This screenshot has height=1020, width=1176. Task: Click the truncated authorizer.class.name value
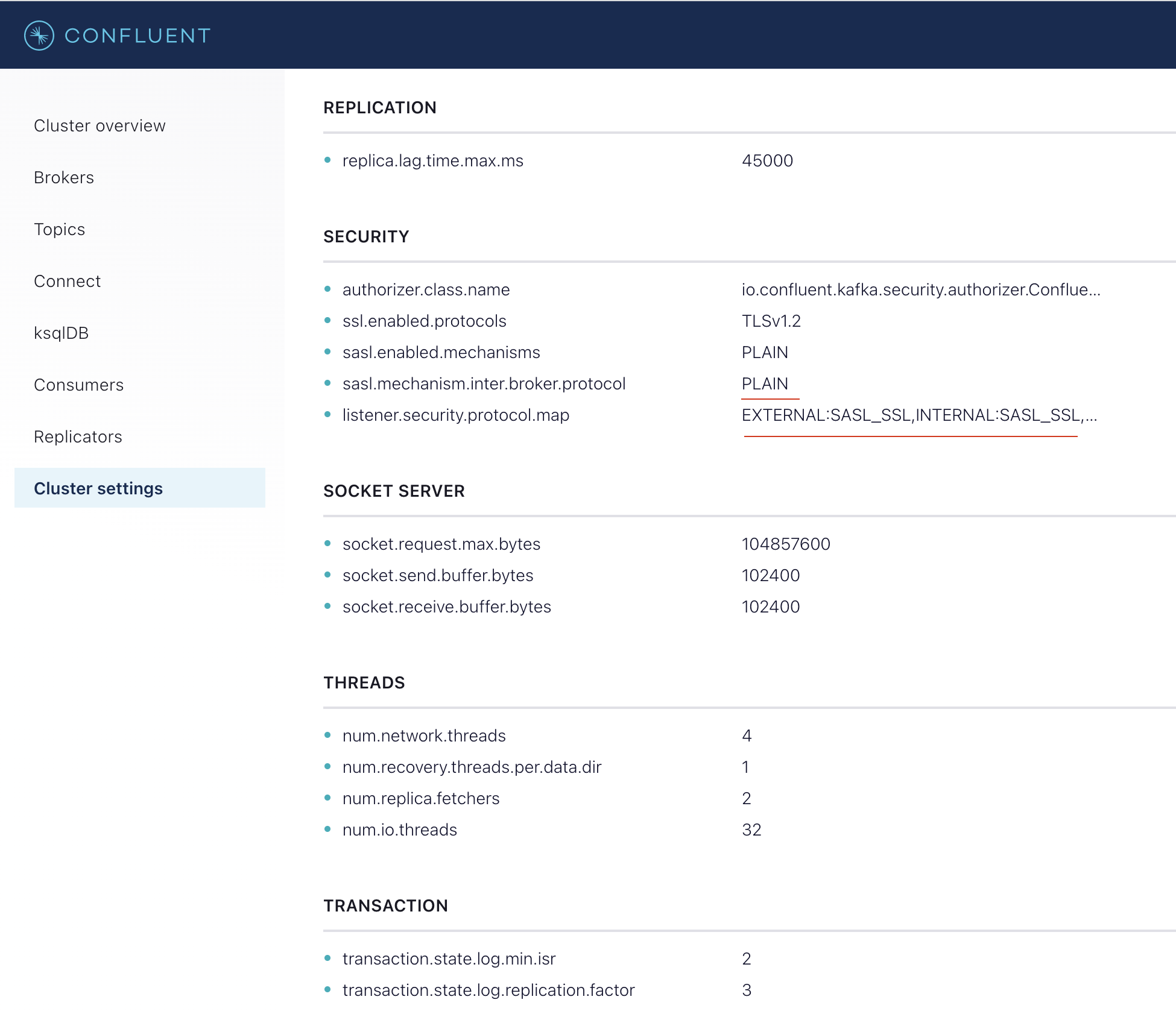(x=920, y=289)
